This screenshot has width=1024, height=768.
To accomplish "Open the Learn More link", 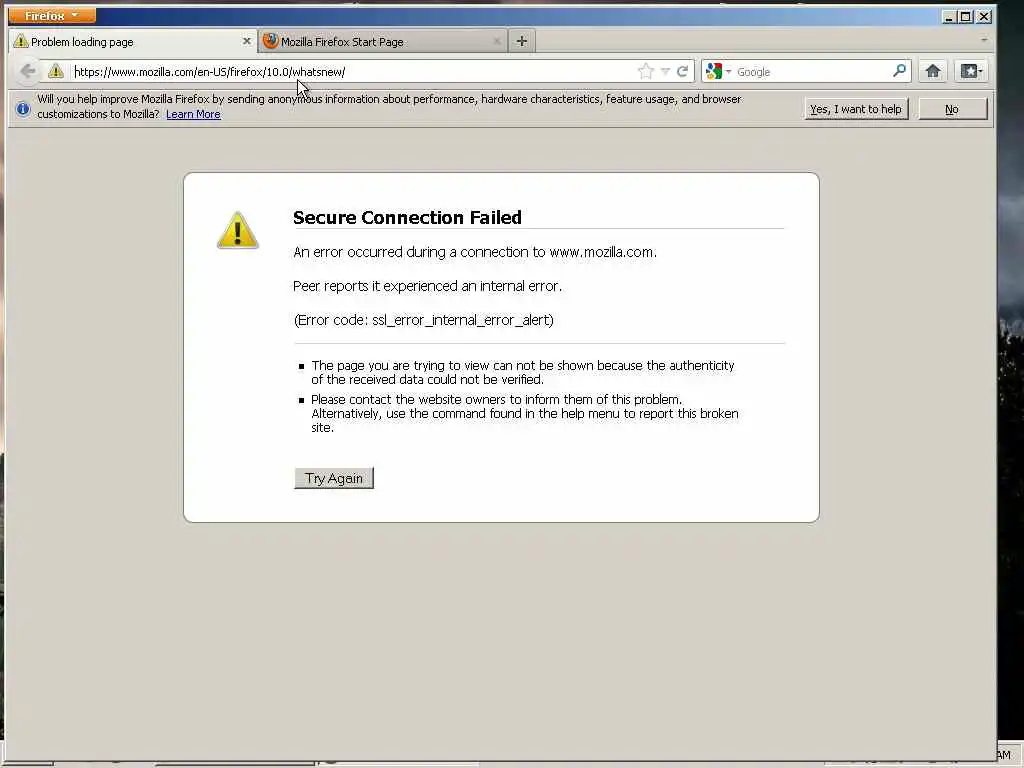I will tap(193, 114).
